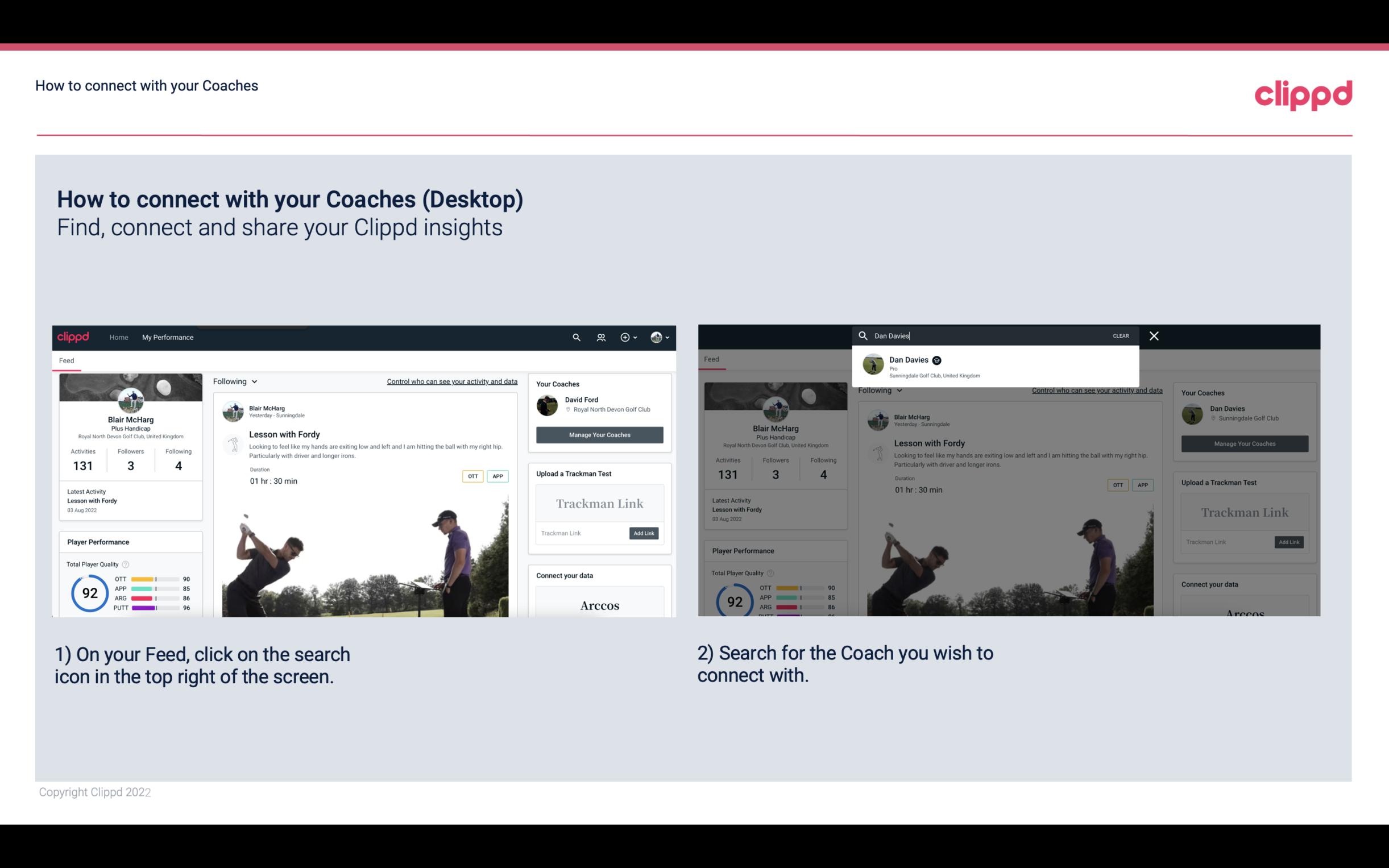Expand the user avatar dropdown navbar
1389x868 pixels.
(661, 337)
